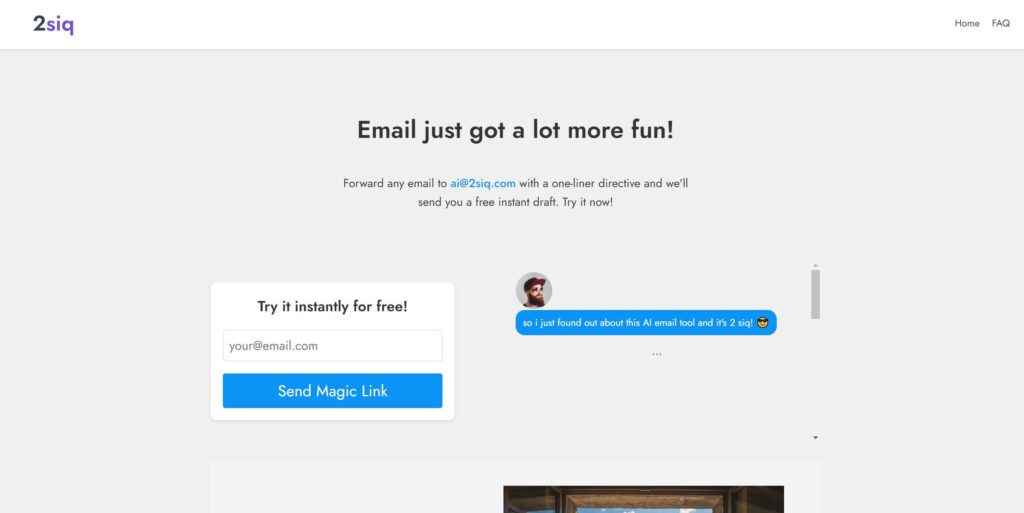The height and width of the screenshot is (513, 1024).
Task: Open the photo thumbnail at page bottom
Action: tap(643, 499)
